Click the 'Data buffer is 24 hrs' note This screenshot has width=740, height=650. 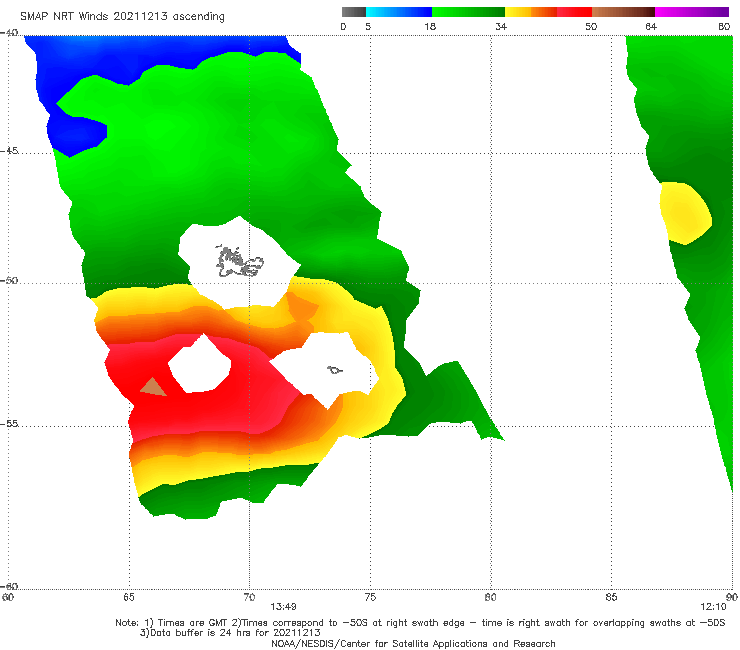230,633
